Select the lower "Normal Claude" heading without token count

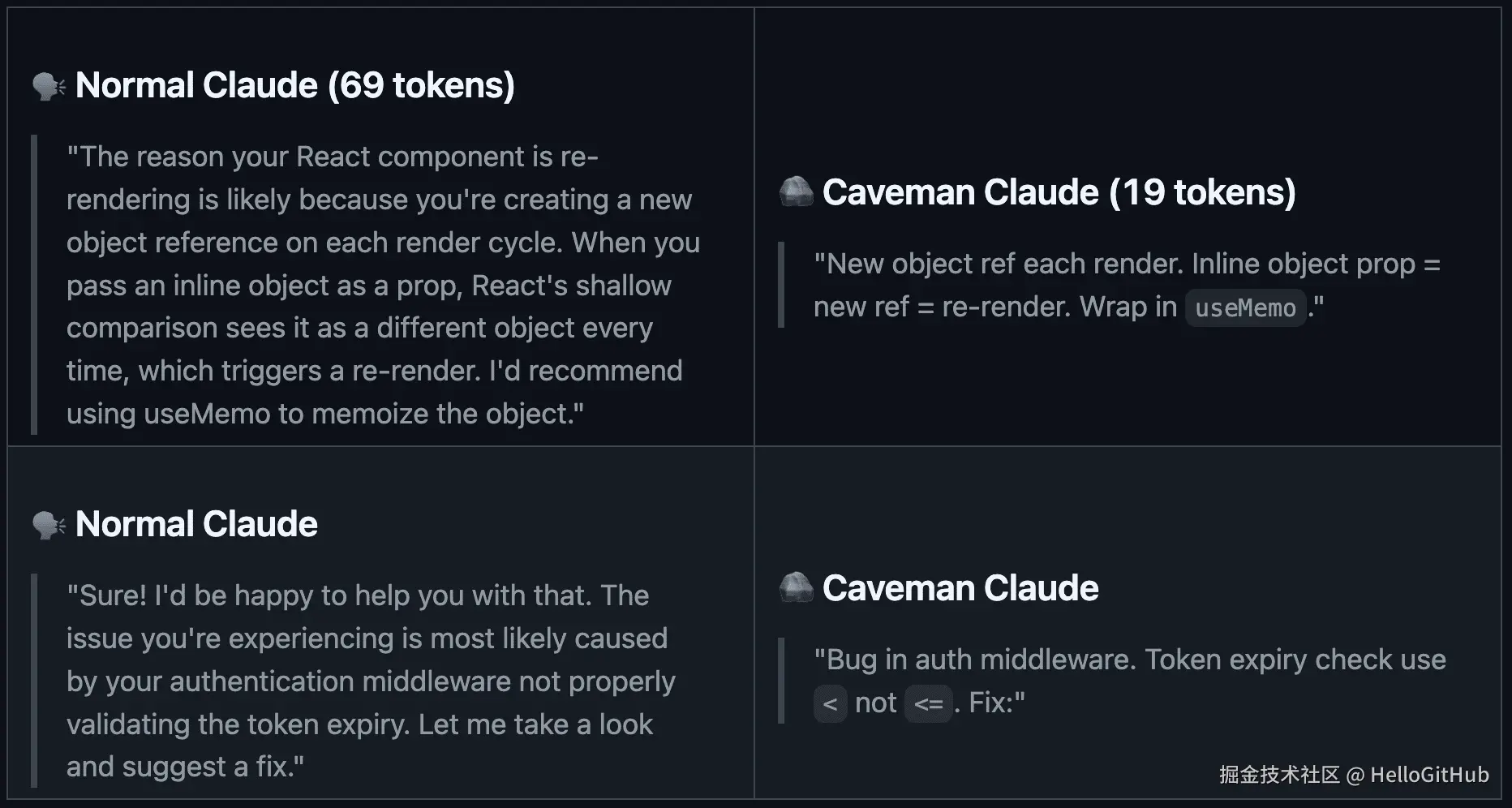click(x=196, y=524)
